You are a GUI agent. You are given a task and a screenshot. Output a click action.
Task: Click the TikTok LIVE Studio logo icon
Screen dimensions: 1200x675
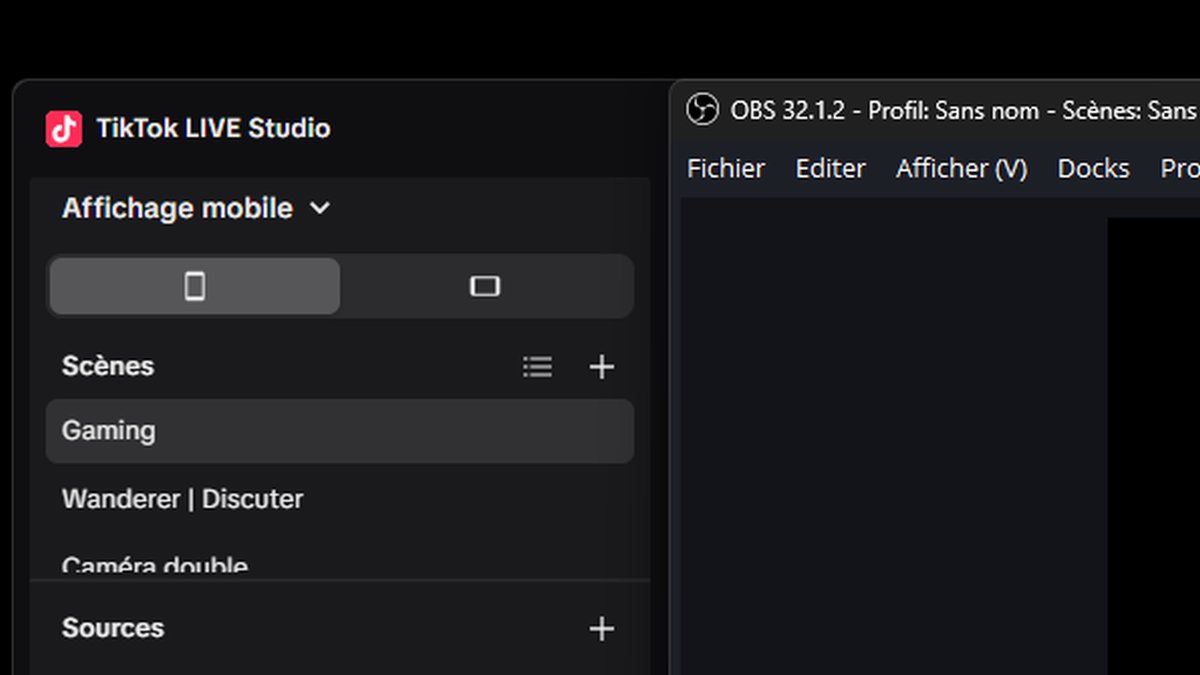[64, 129]
